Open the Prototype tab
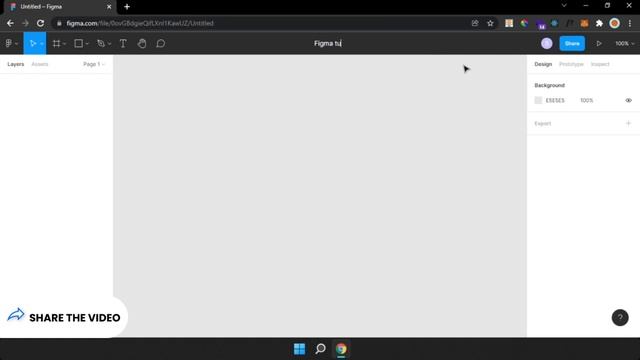Screen dimensions: 640x360 point(571,64)
